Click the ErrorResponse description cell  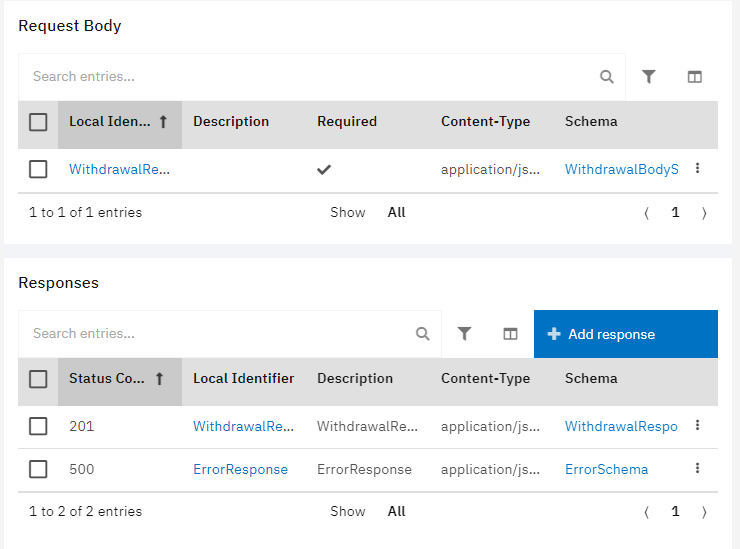click(x=364, y=469)
